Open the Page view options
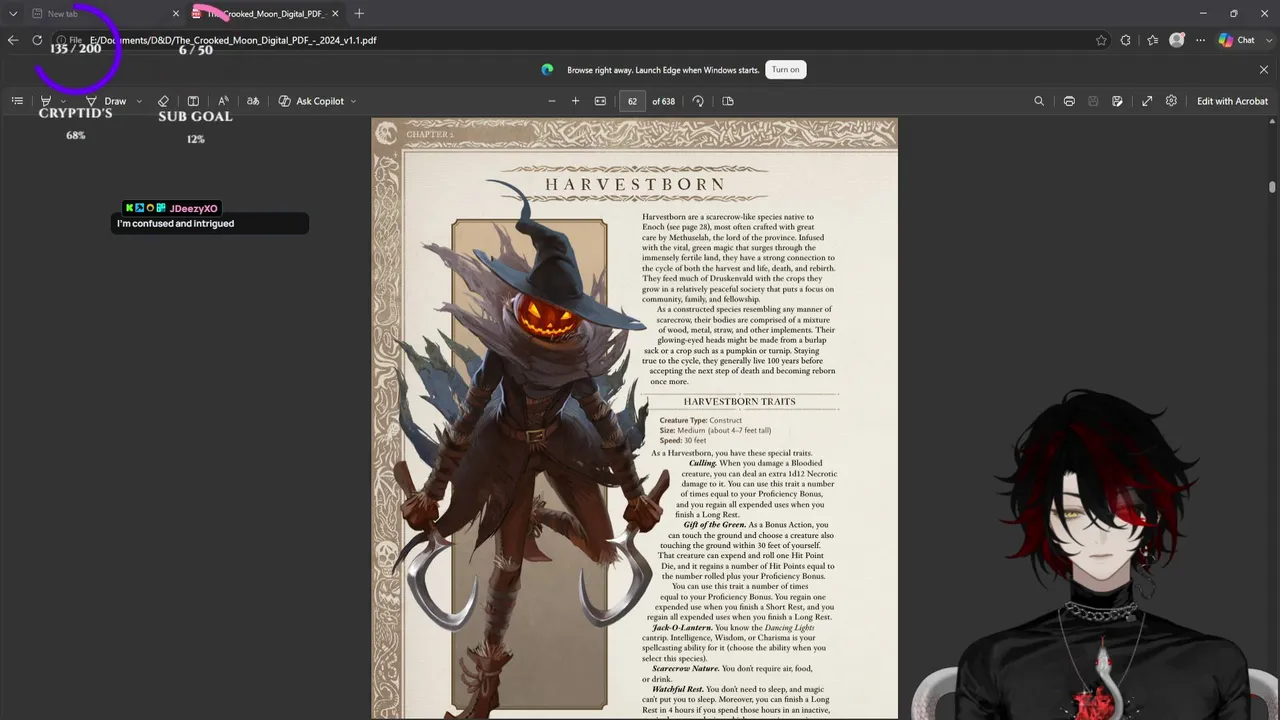 [728, 101]
